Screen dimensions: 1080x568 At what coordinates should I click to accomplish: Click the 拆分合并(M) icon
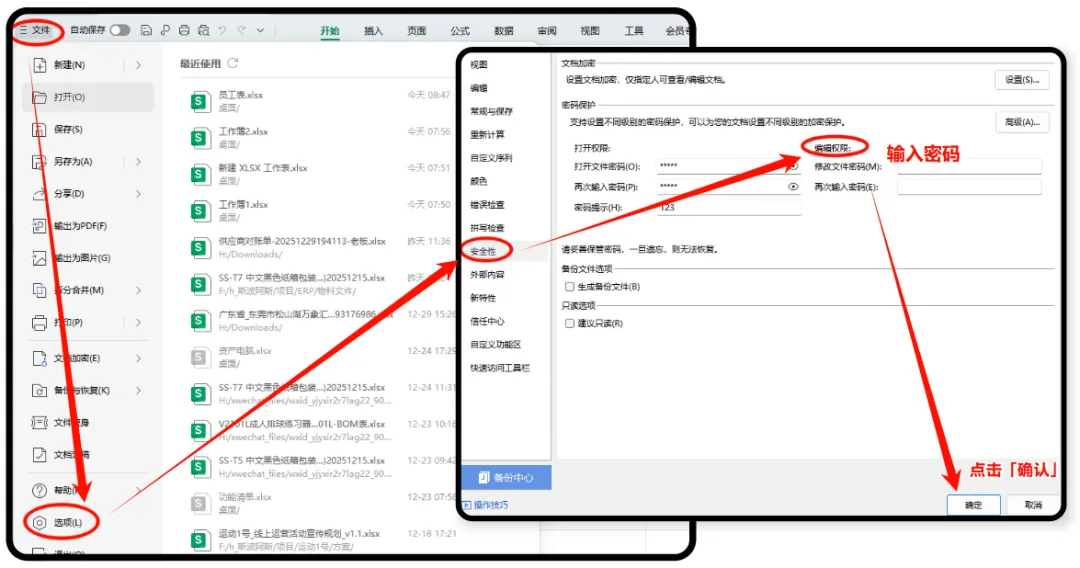point(39,290)
